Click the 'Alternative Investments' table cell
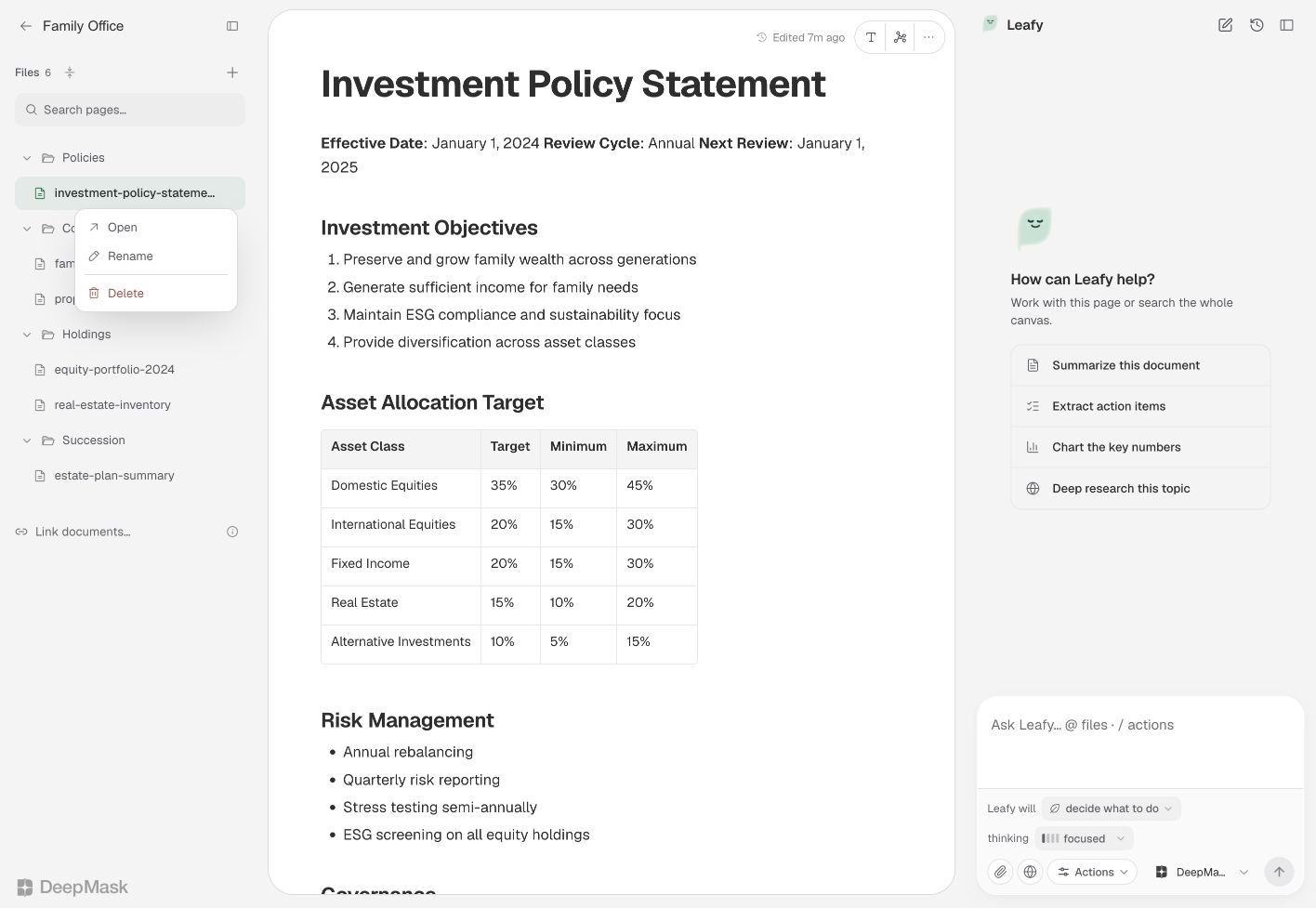1316x908 pixels. click(401, 642)
